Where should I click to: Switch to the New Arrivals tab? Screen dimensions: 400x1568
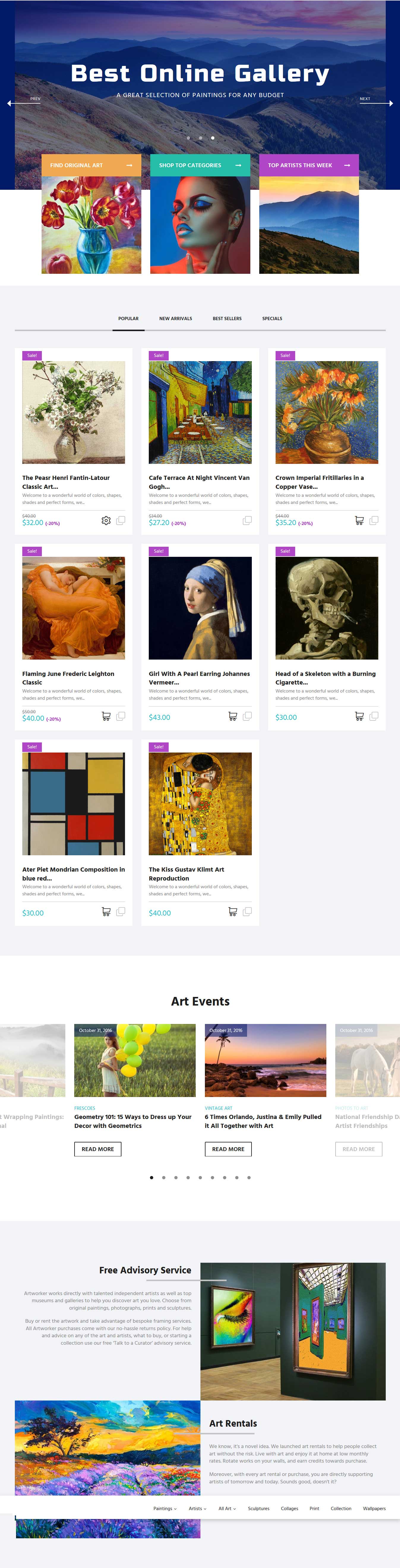[175, 319]
